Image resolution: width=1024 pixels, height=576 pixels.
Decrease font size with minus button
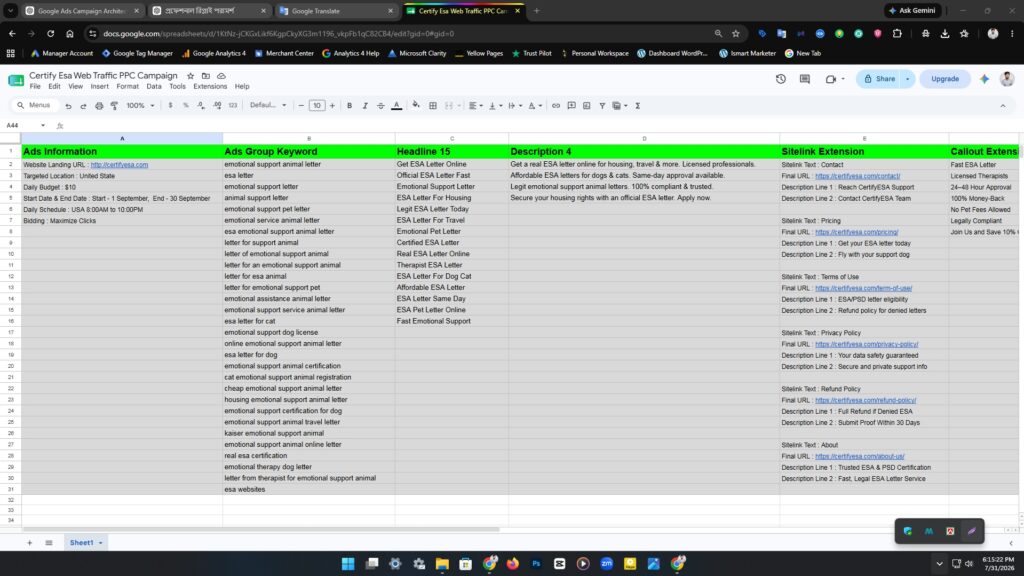tap(301, 105)
